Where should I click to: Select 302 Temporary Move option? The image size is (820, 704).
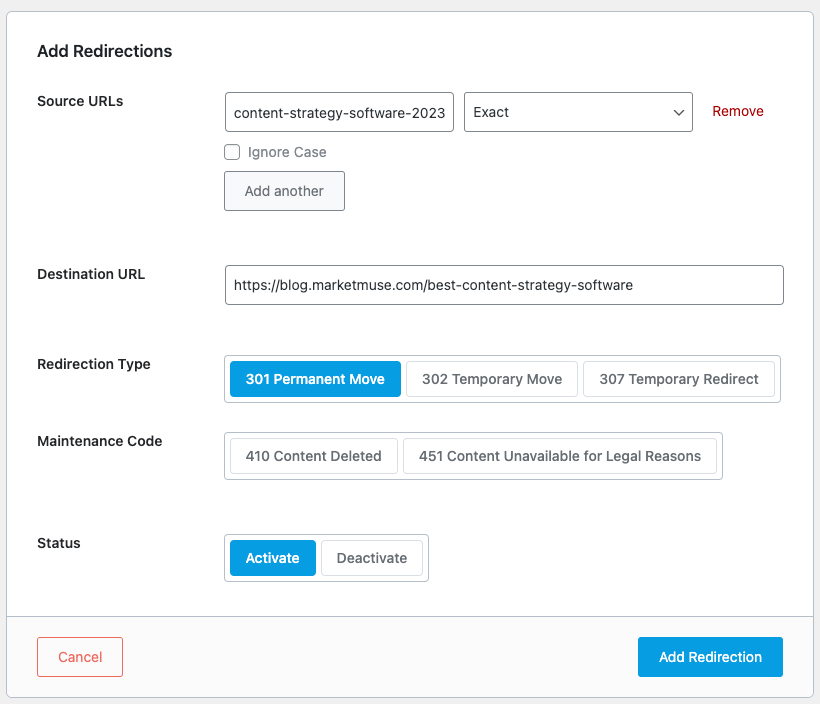tap(492, 379)
